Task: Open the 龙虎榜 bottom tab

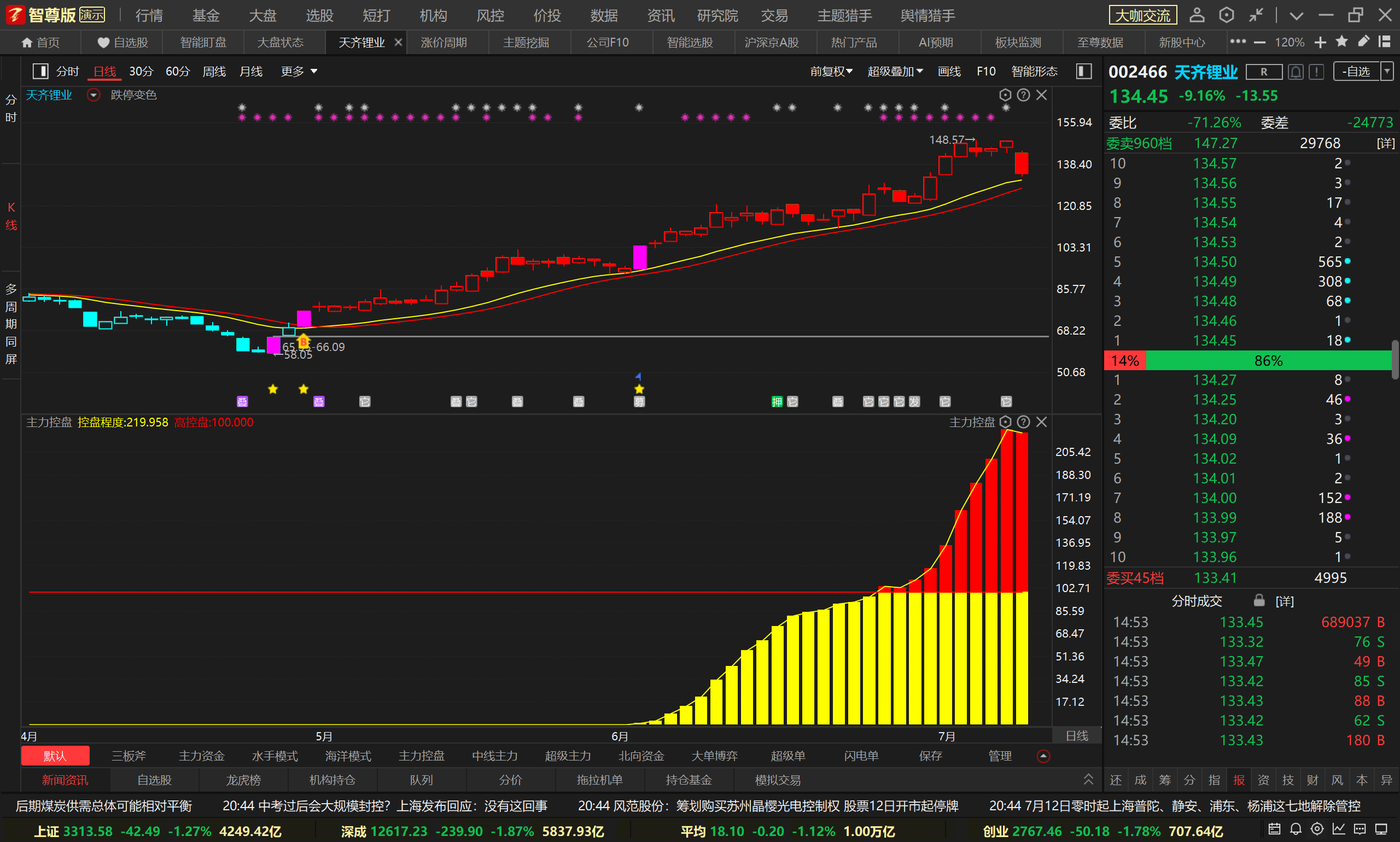Action: click(x=243, y=780)
